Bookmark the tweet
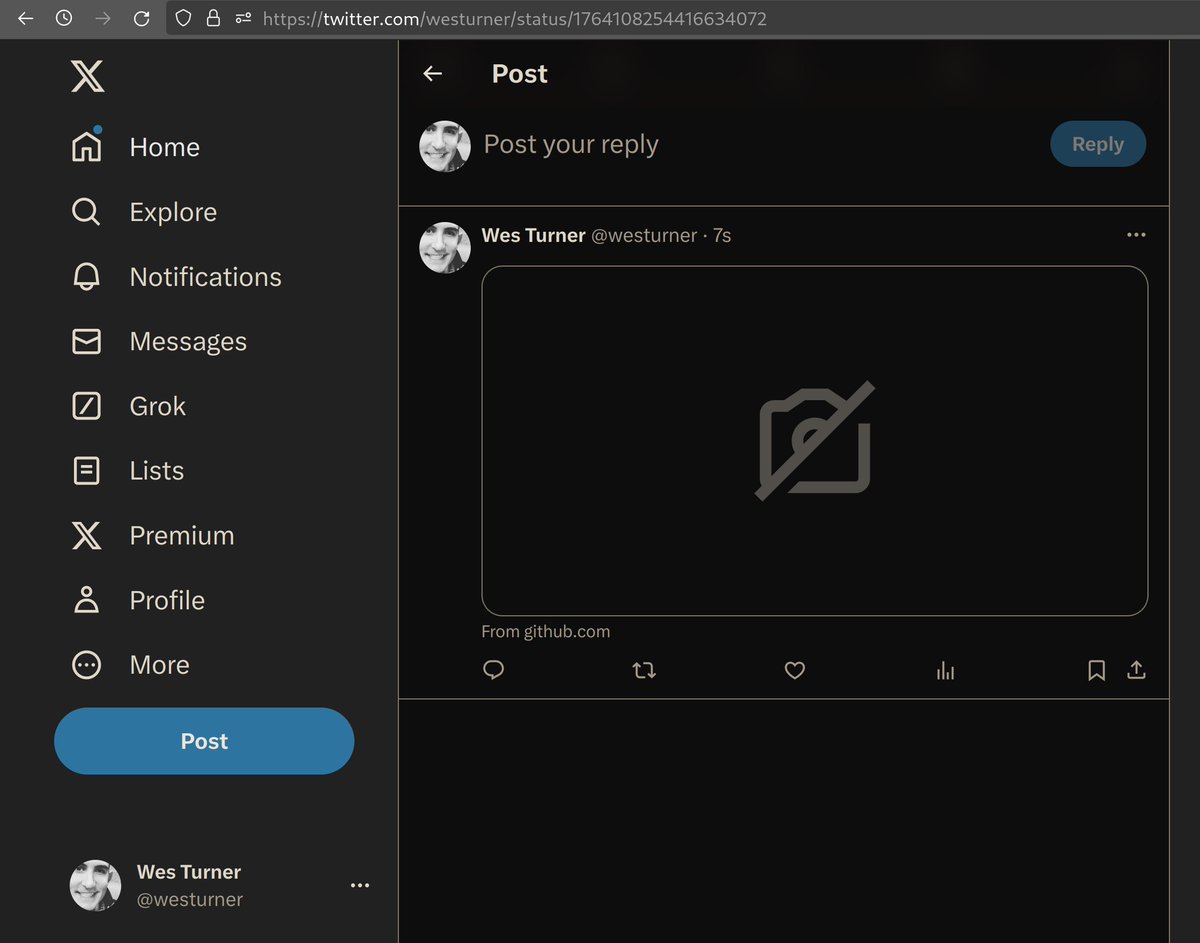Image resolution: width=1200 pixels, height=943 pixels. [1096, 670]
